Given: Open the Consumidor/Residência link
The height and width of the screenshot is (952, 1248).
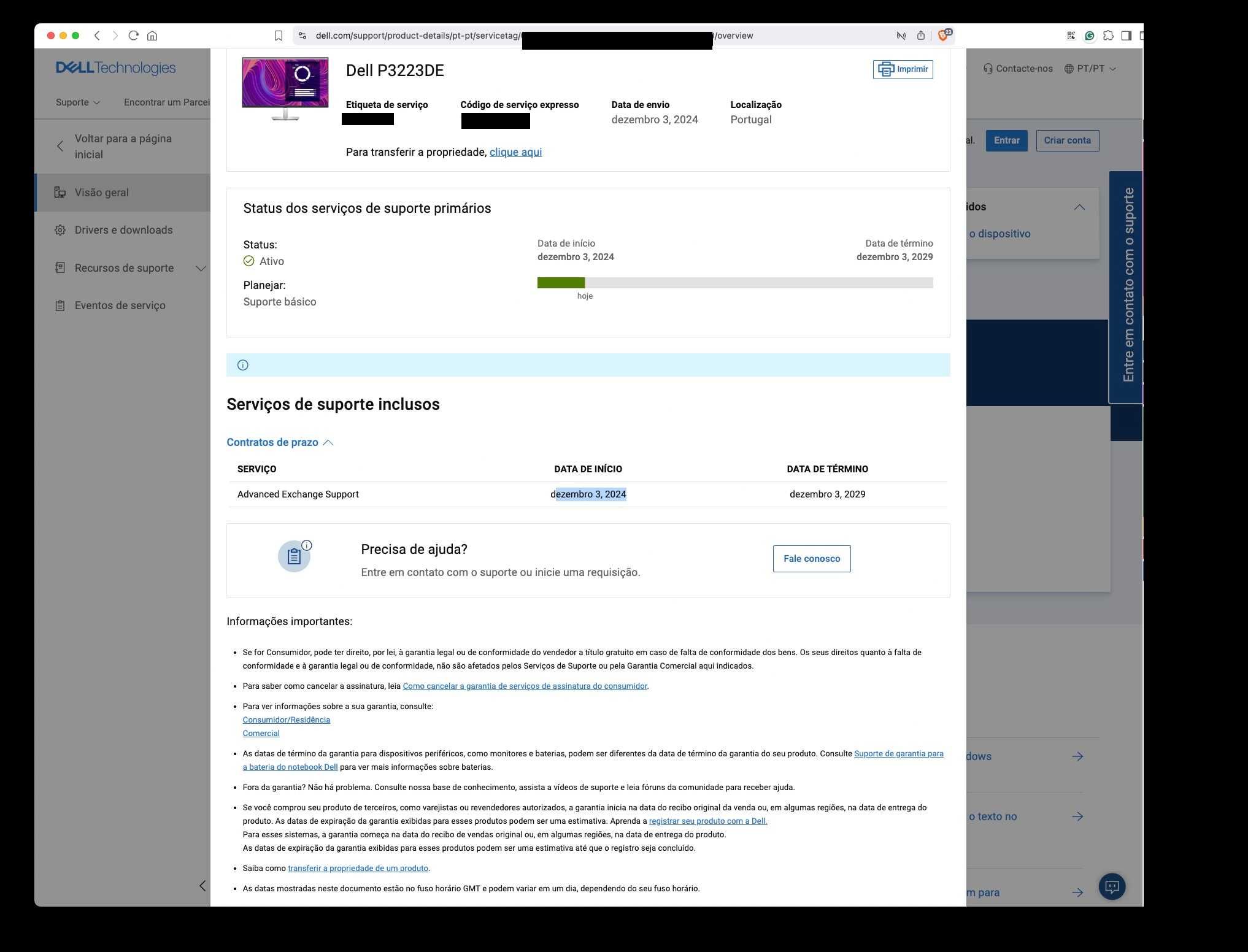Looking at the screenshot, I should (286, 720).
